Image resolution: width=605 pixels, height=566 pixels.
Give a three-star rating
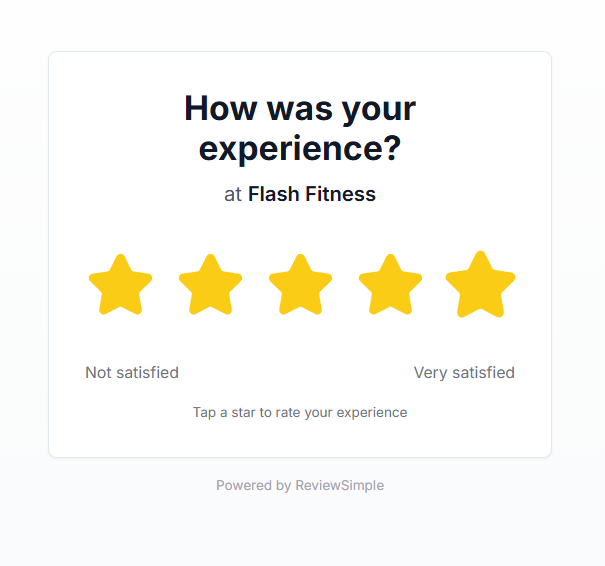300,285
